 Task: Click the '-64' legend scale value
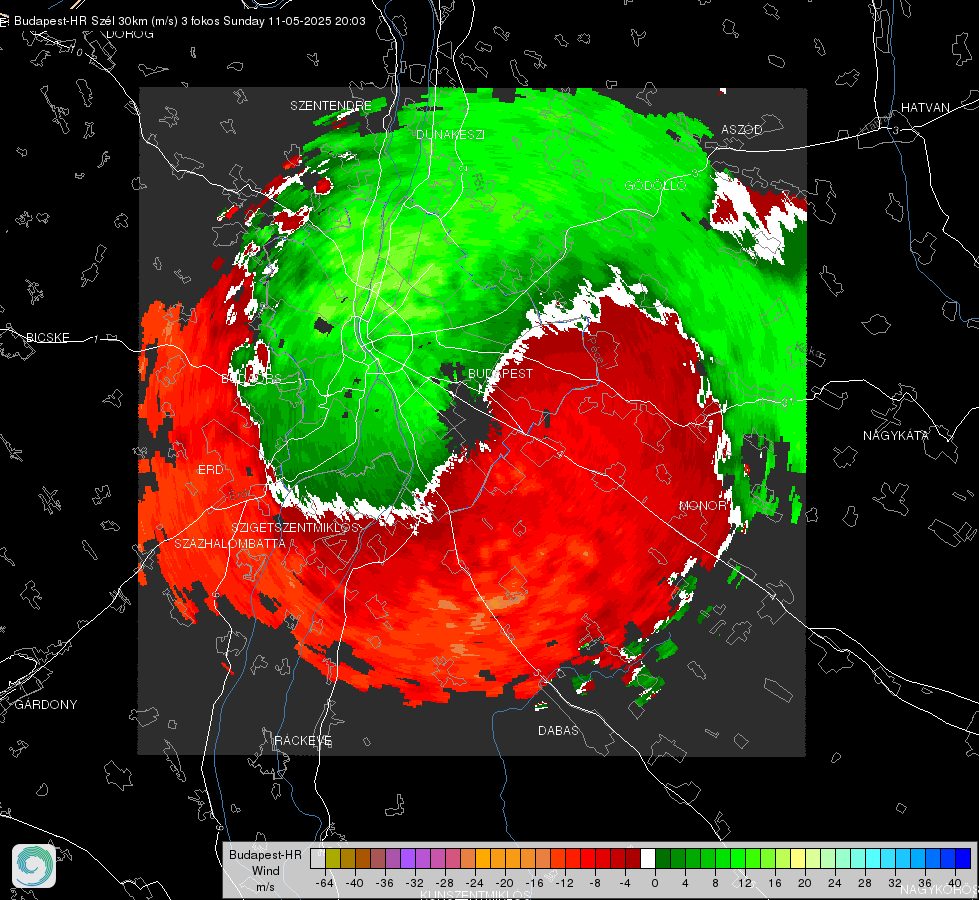coord(325,883)
